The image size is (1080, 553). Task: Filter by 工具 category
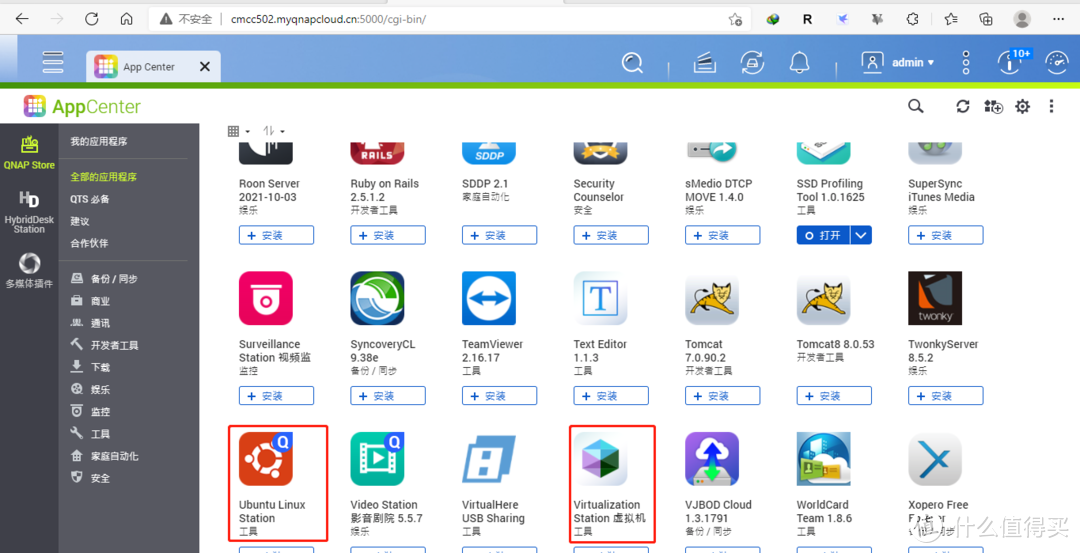[91, 434]
